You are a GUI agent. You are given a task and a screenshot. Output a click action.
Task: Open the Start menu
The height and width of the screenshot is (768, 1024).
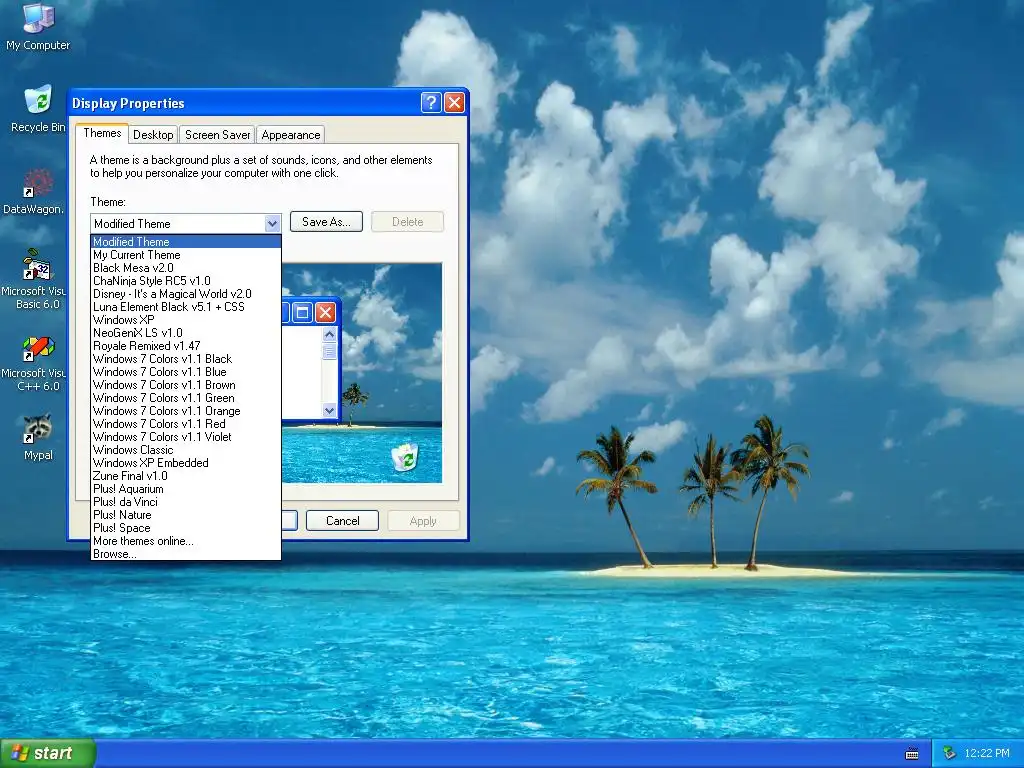pos(48,753)
